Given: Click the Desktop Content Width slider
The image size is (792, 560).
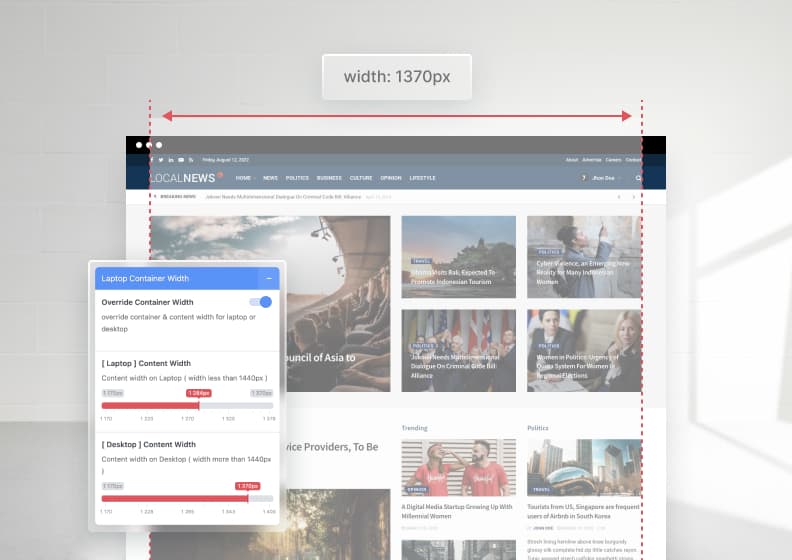Looking at the screenshot, I should coord(187,498).
